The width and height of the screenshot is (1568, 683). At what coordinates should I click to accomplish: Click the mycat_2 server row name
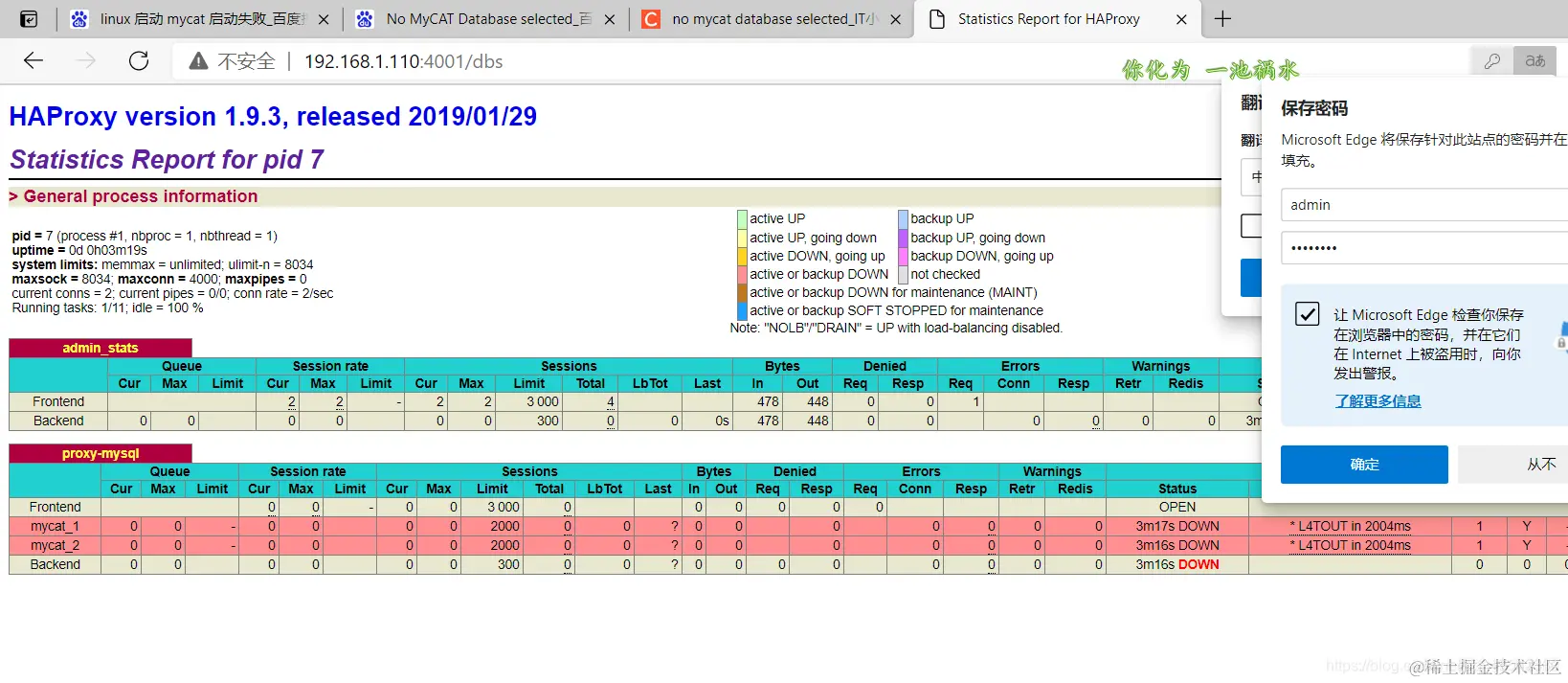(55, 545)
